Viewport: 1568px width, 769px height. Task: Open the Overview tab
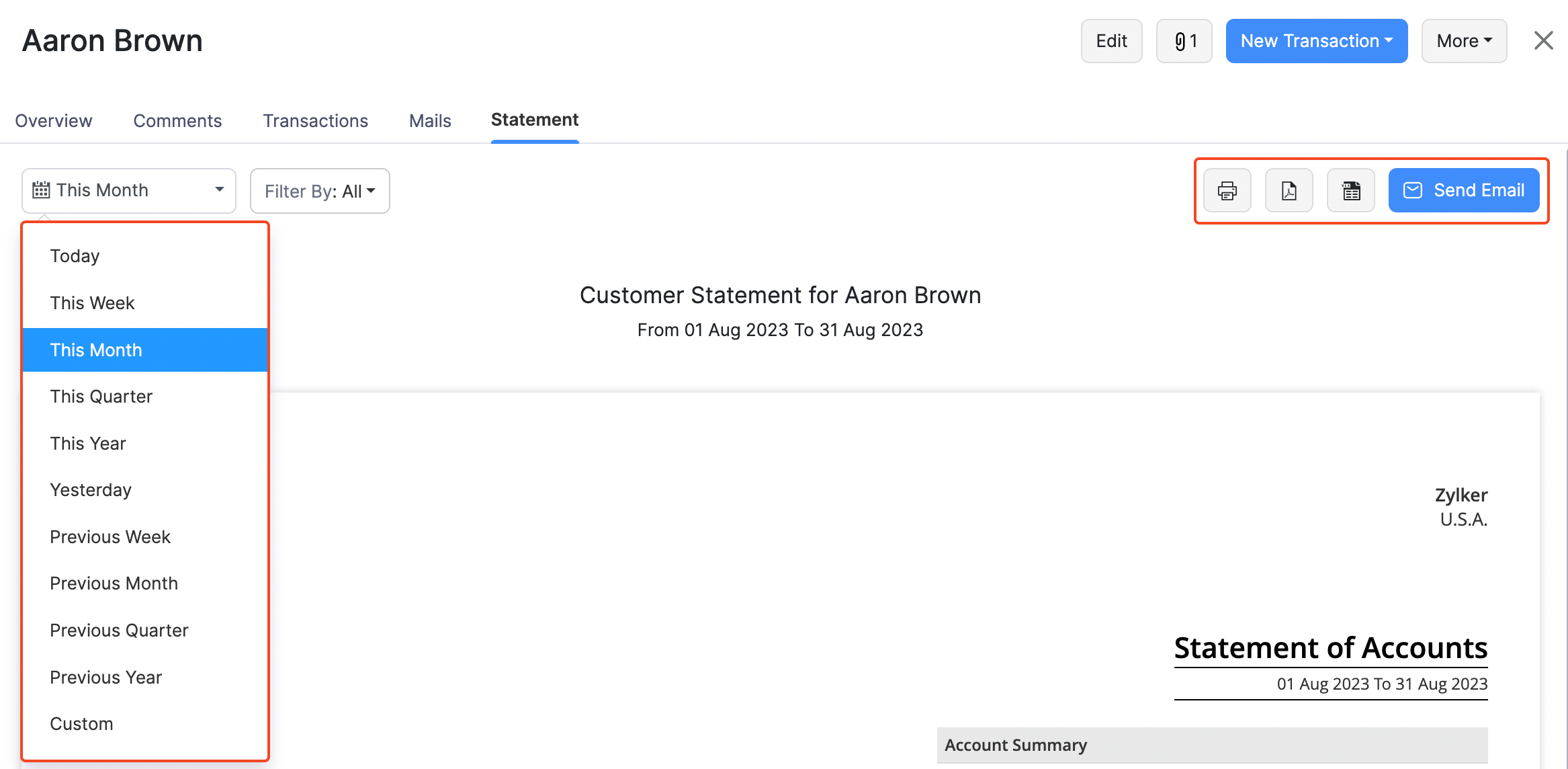(x=53, y=120)
